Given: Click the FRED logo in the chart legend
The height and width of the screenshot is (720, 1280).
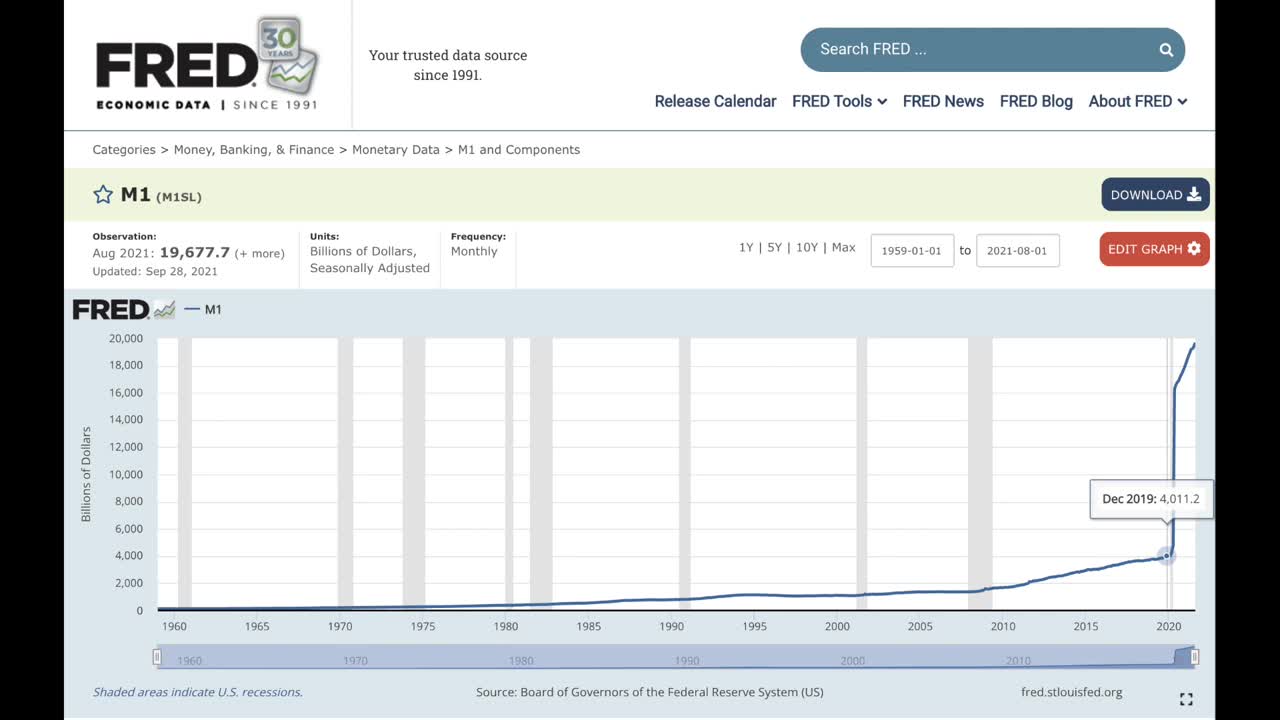Looking at the screenshot, I should [x=124, y=310].
